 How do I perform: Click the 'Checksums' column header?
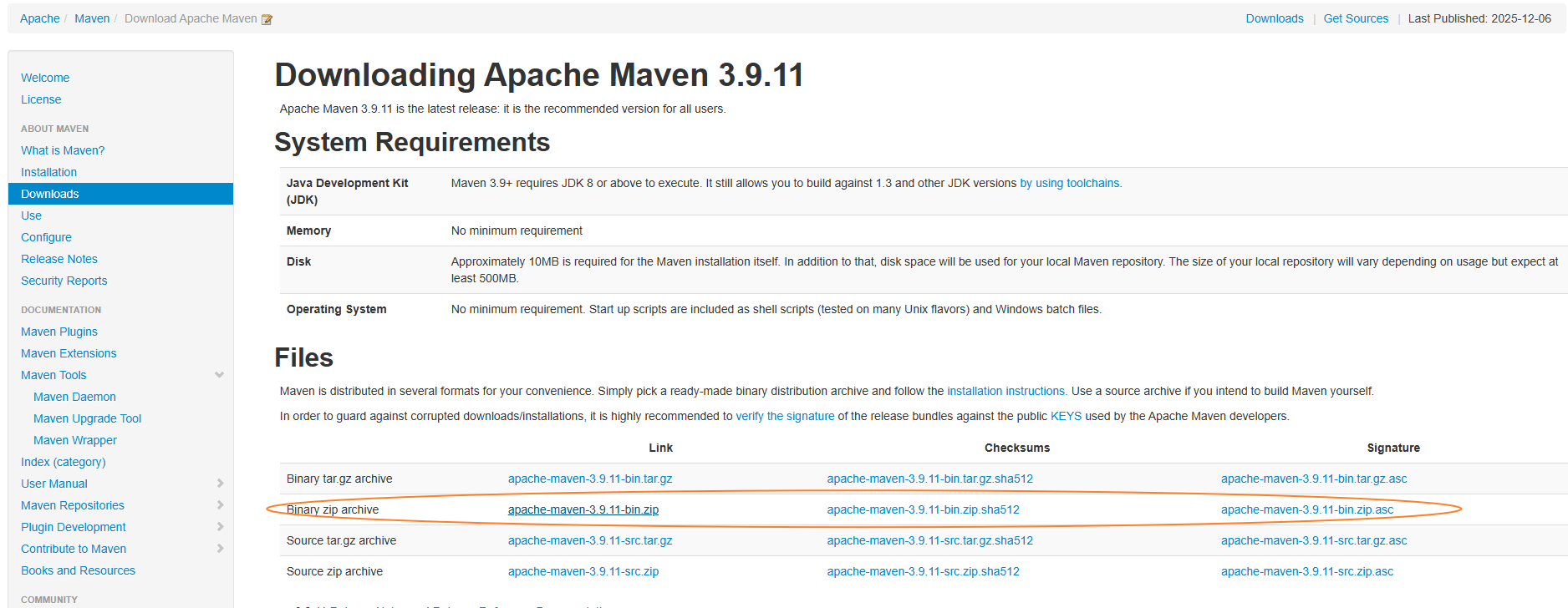point(1017,448)
